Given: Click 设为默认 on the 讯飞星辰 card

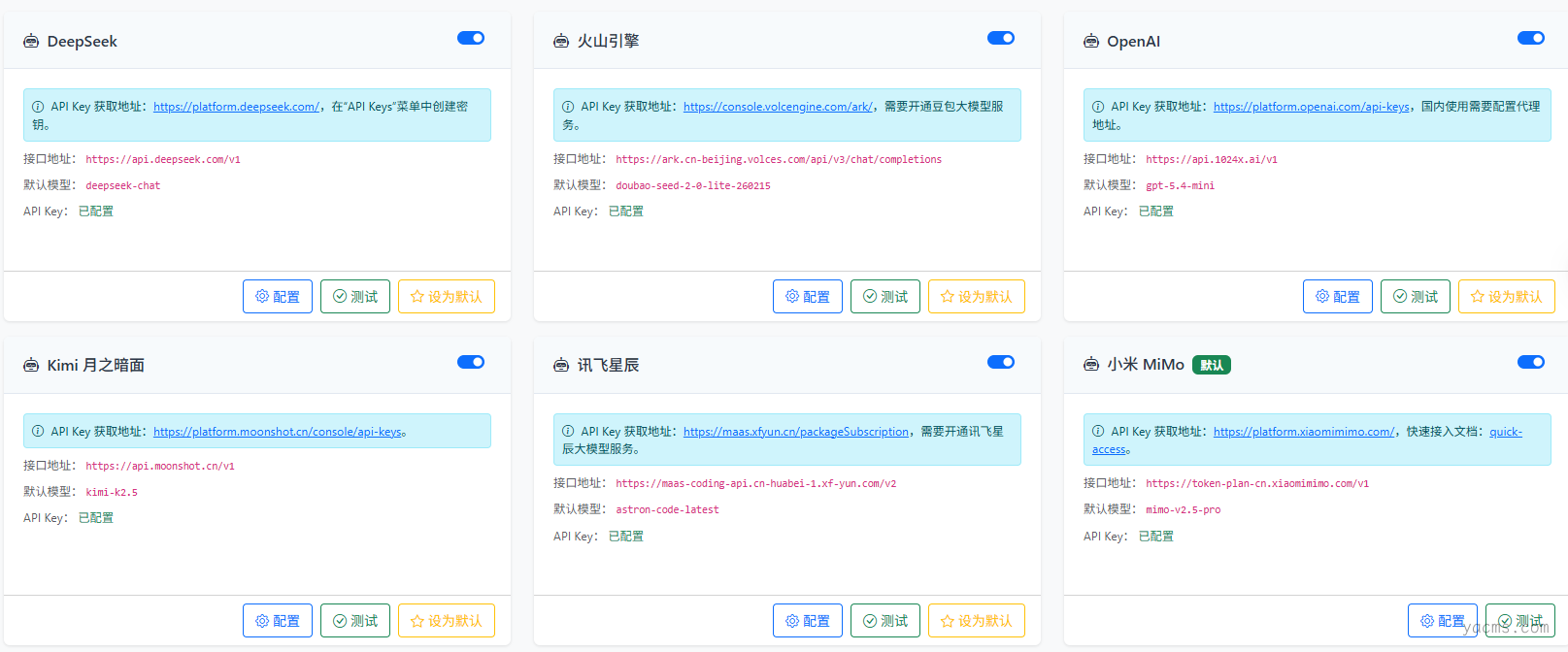Looking at the screenshot, I should tap(977, 620).
